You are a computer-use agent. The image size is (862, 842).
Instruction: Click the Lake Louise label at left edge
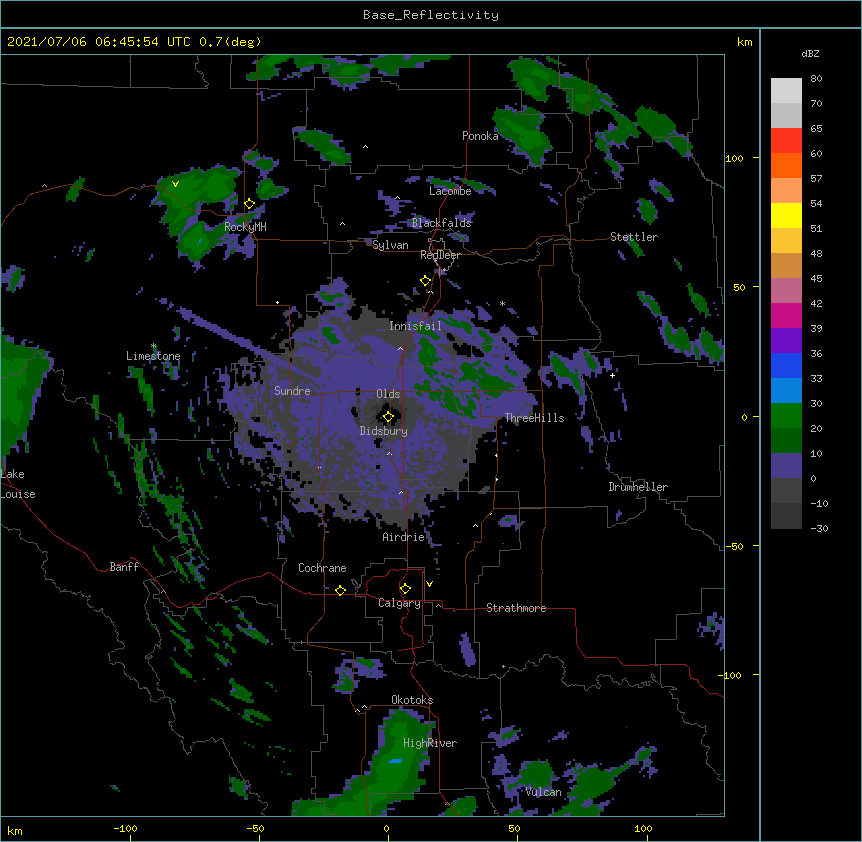tap(17, 484)
